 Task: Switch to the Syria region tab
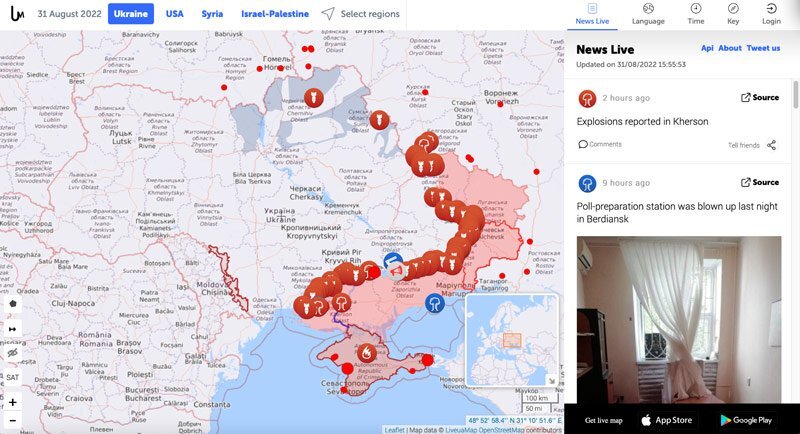212,14
